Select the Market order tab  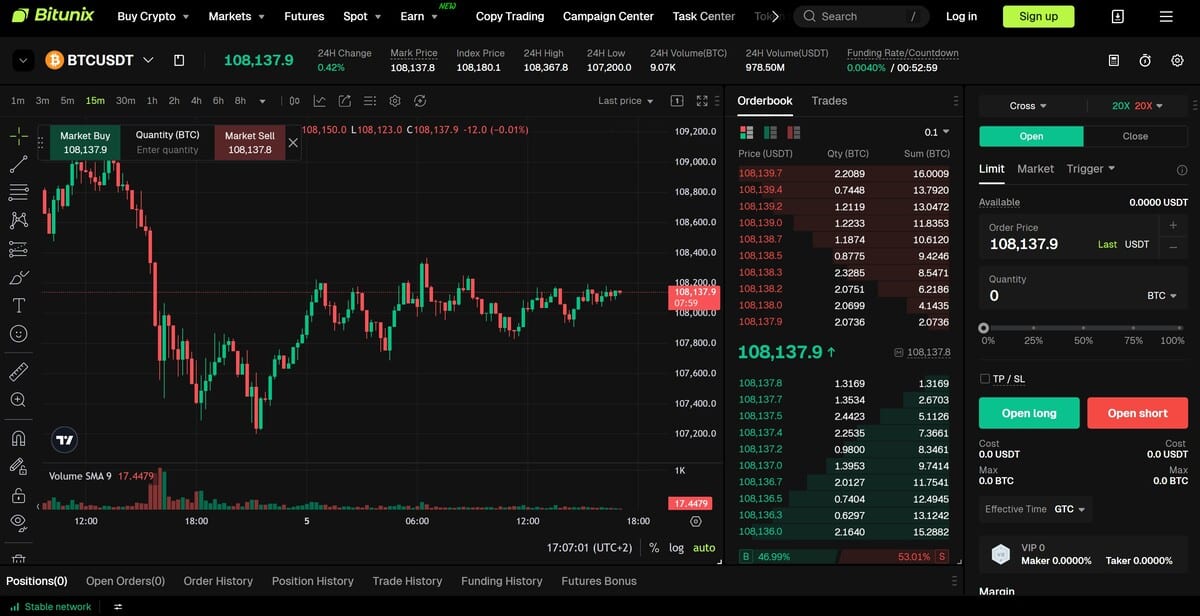pyautogui.click(x=1035, y=169)
